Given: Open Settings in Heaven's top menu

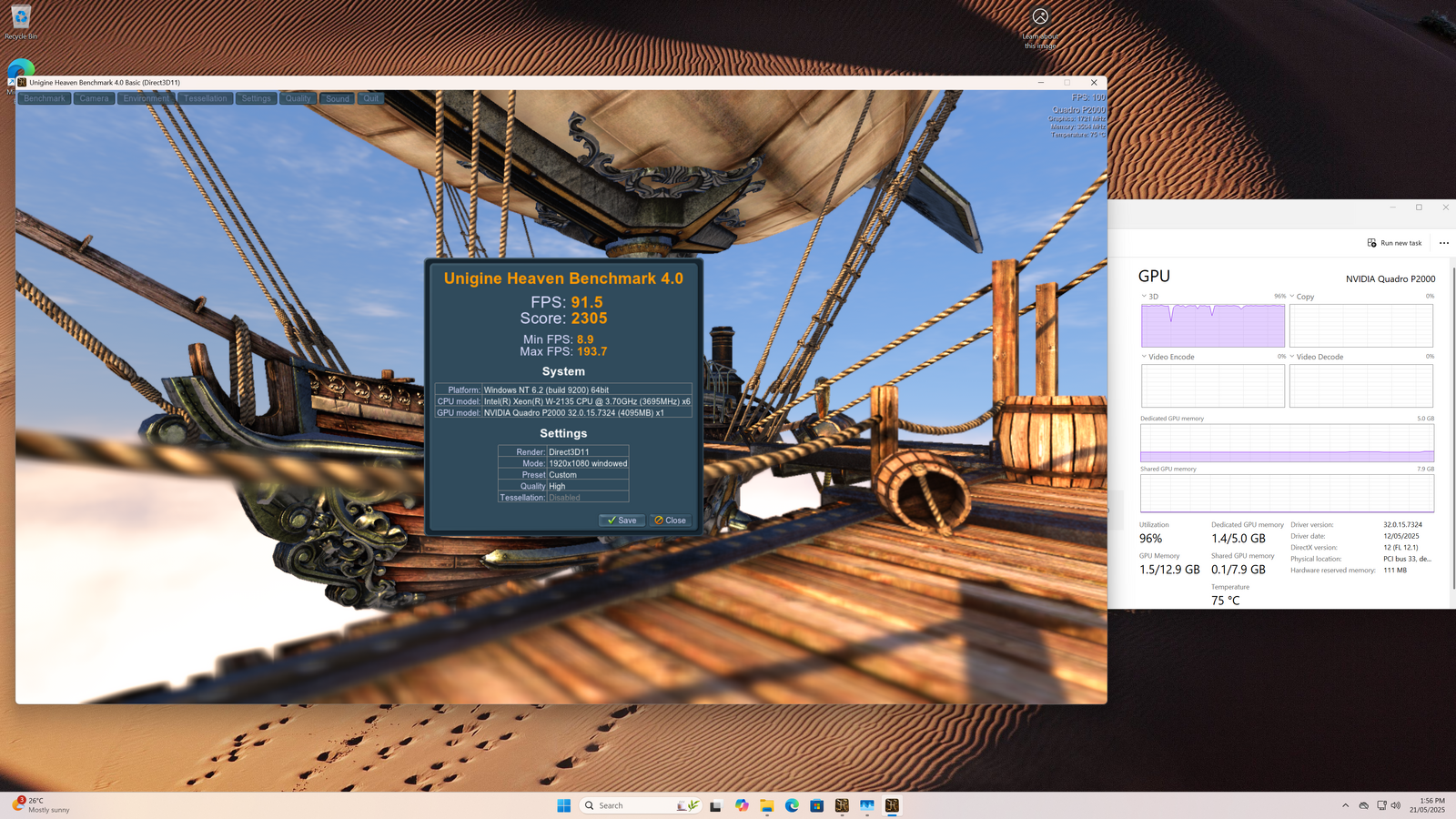Looking at the screenshot, I should click(256, 98).
